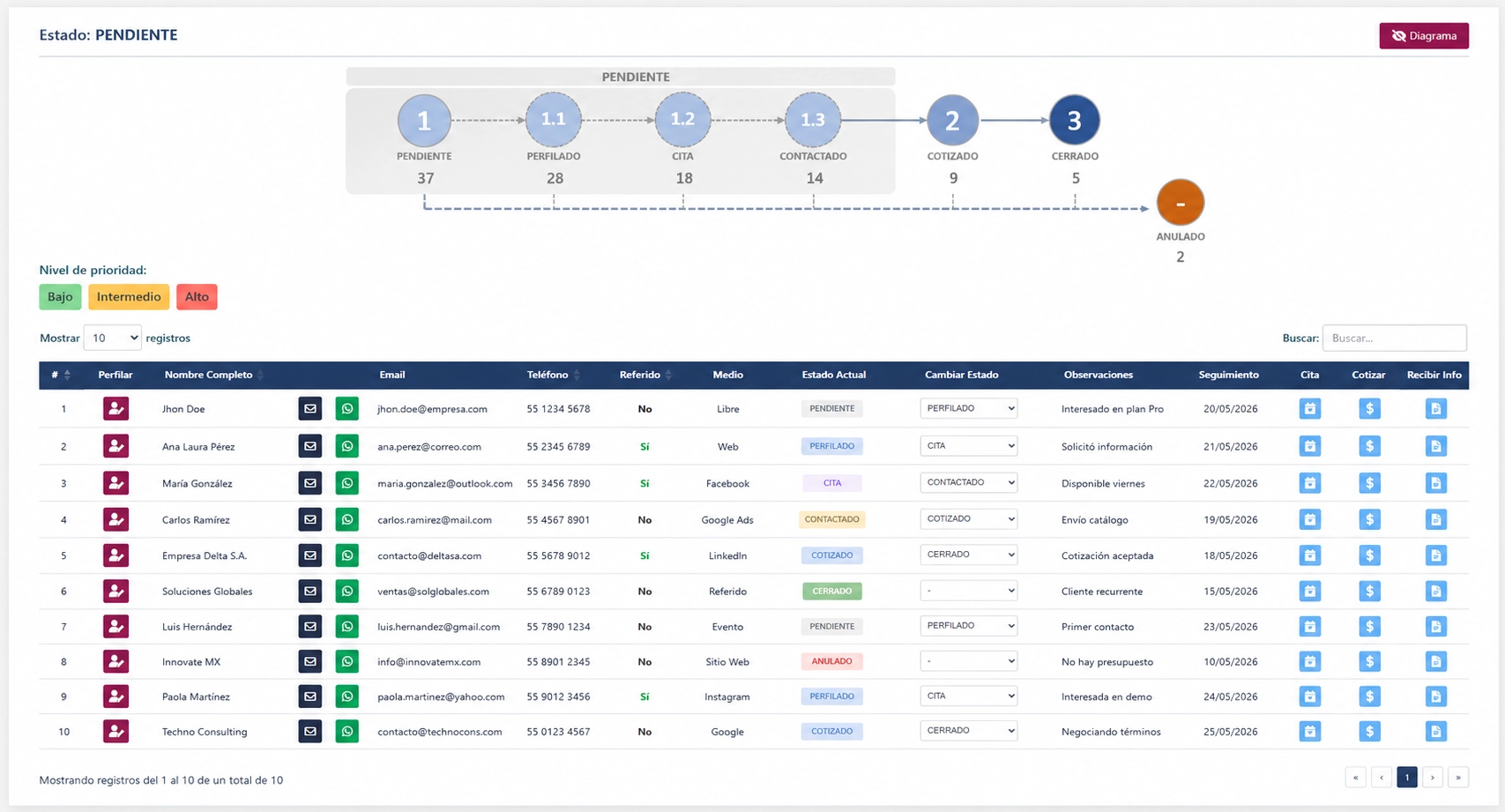Filter by Bajo priority green tag
The width and height of the screenshot is (1505, 812).
pyautogui.click(x=60, y=297)
